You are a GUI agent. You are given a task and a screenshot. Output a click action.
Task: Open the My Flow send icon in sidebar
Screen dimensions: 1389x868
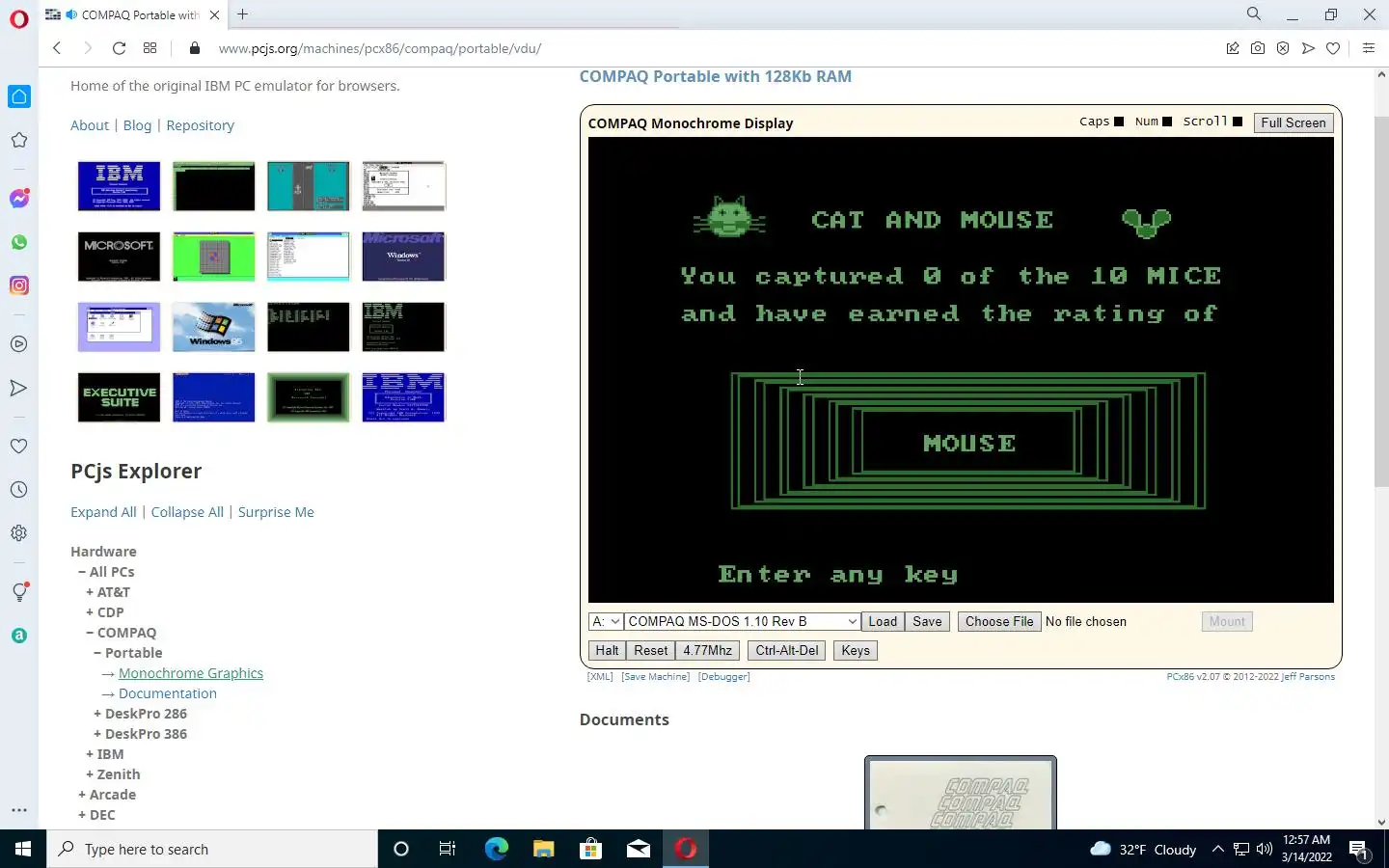[19, 388]
